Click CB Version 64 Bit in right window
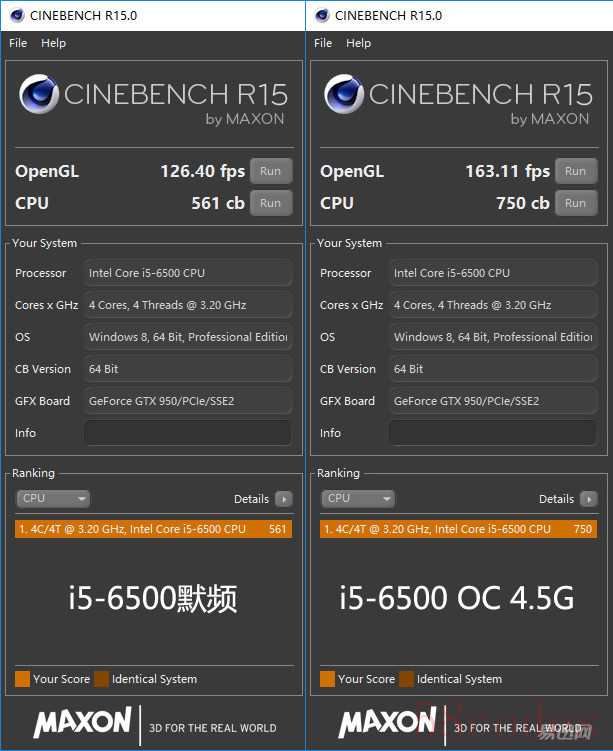This screenshot has width=613, height=751. (x=493, y=369)
